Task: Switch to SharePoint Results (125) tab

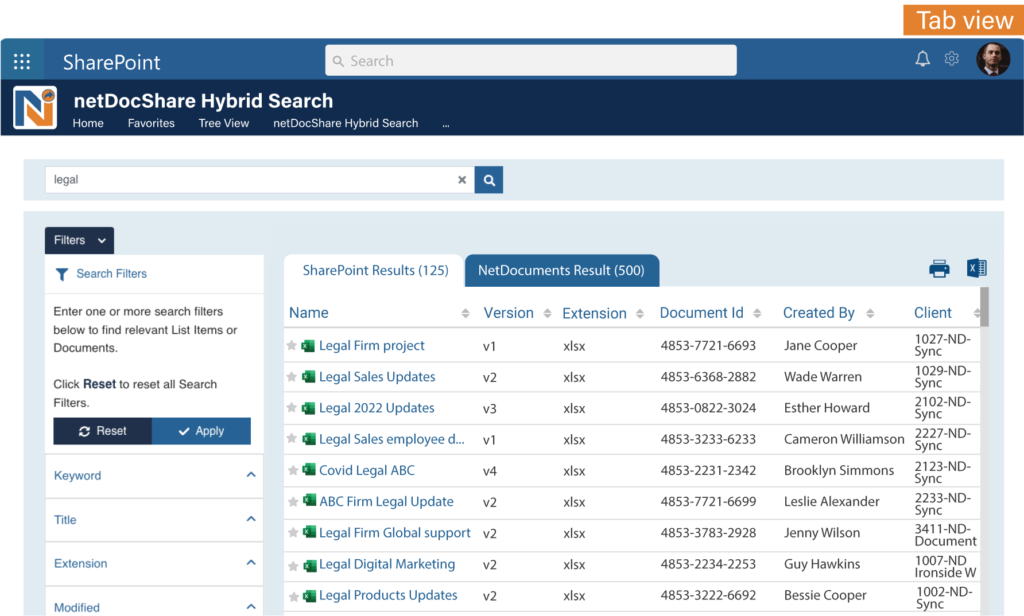Action: coord(375,270)
